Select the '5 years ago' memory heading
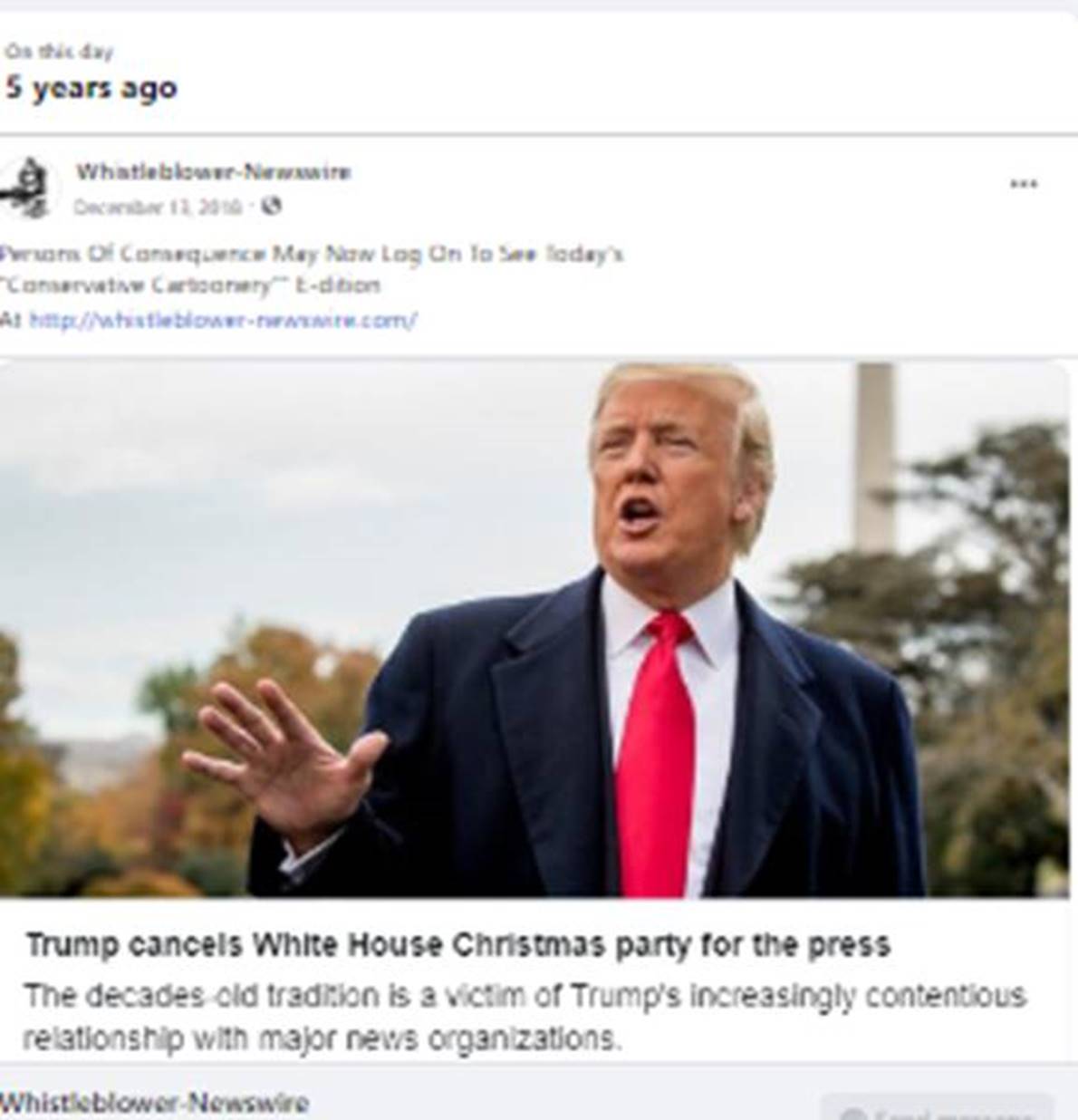The image size is (1078, 1120). 91,88
